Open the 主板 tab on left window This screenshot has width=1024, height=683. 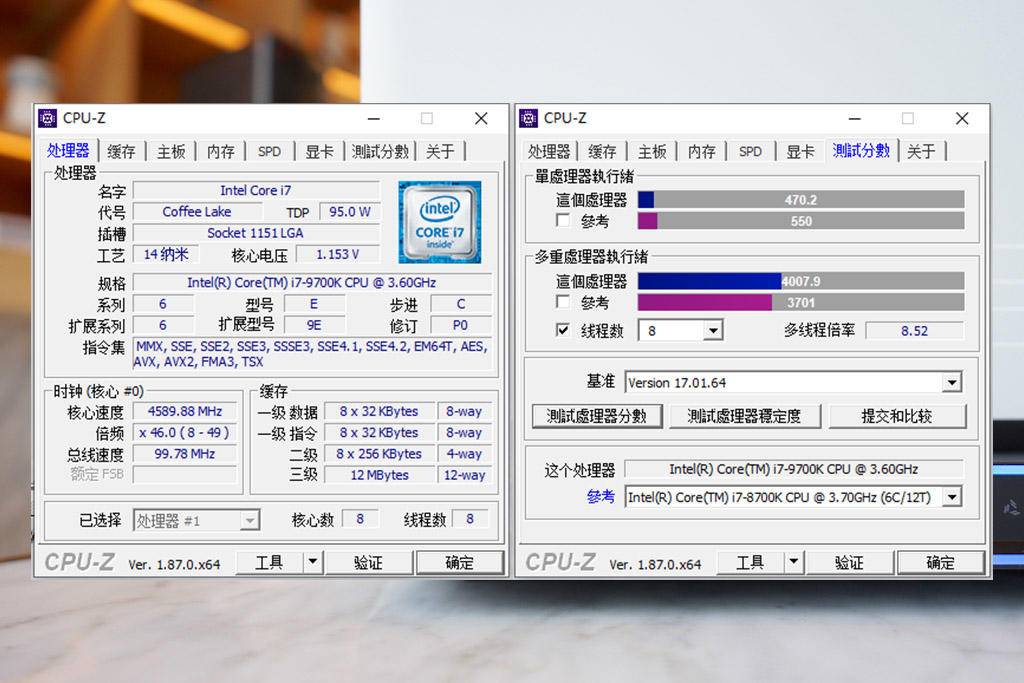(170, 151)
